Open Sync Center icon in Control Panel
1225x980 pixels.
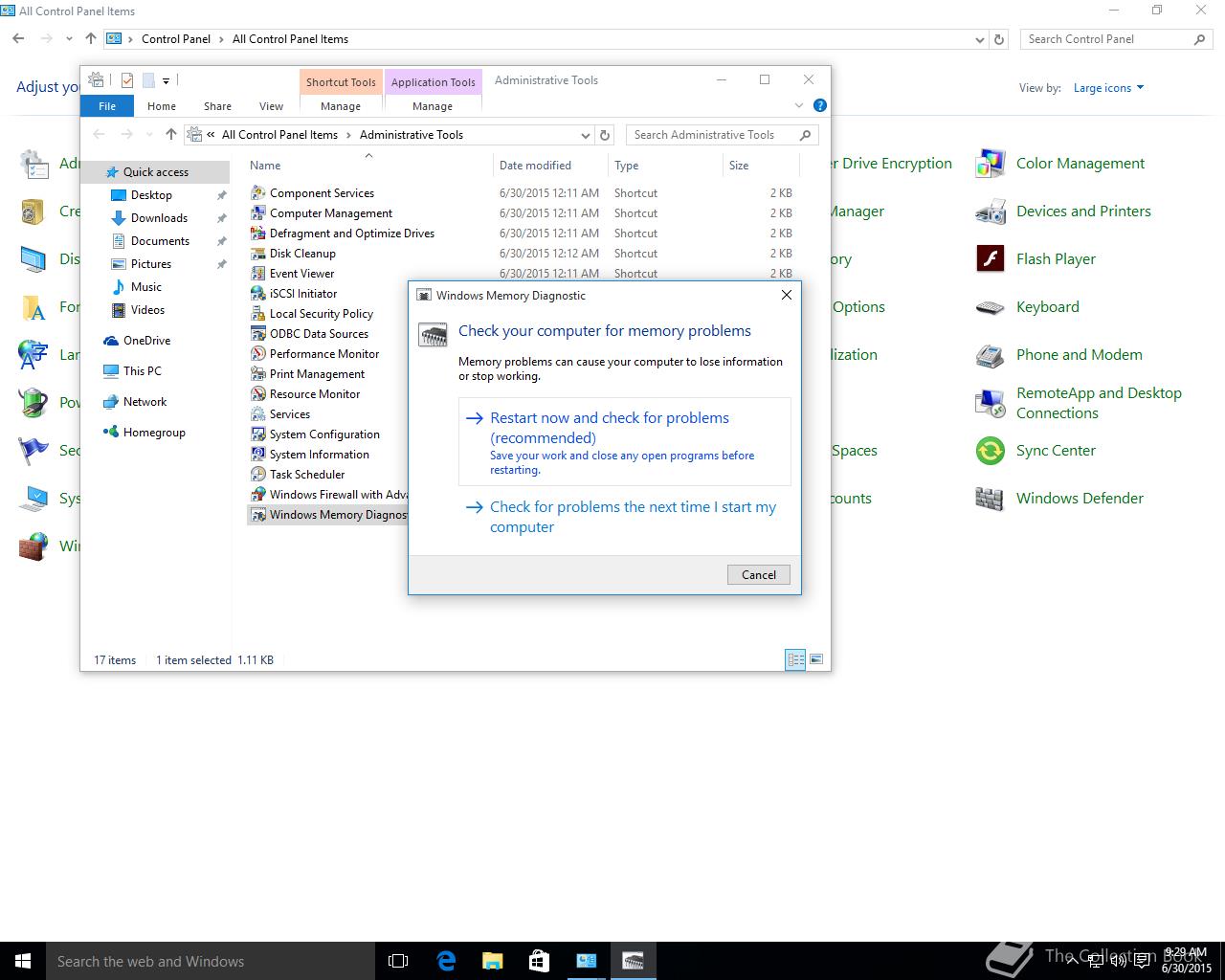pyautogui.click(x=990, y=451)
